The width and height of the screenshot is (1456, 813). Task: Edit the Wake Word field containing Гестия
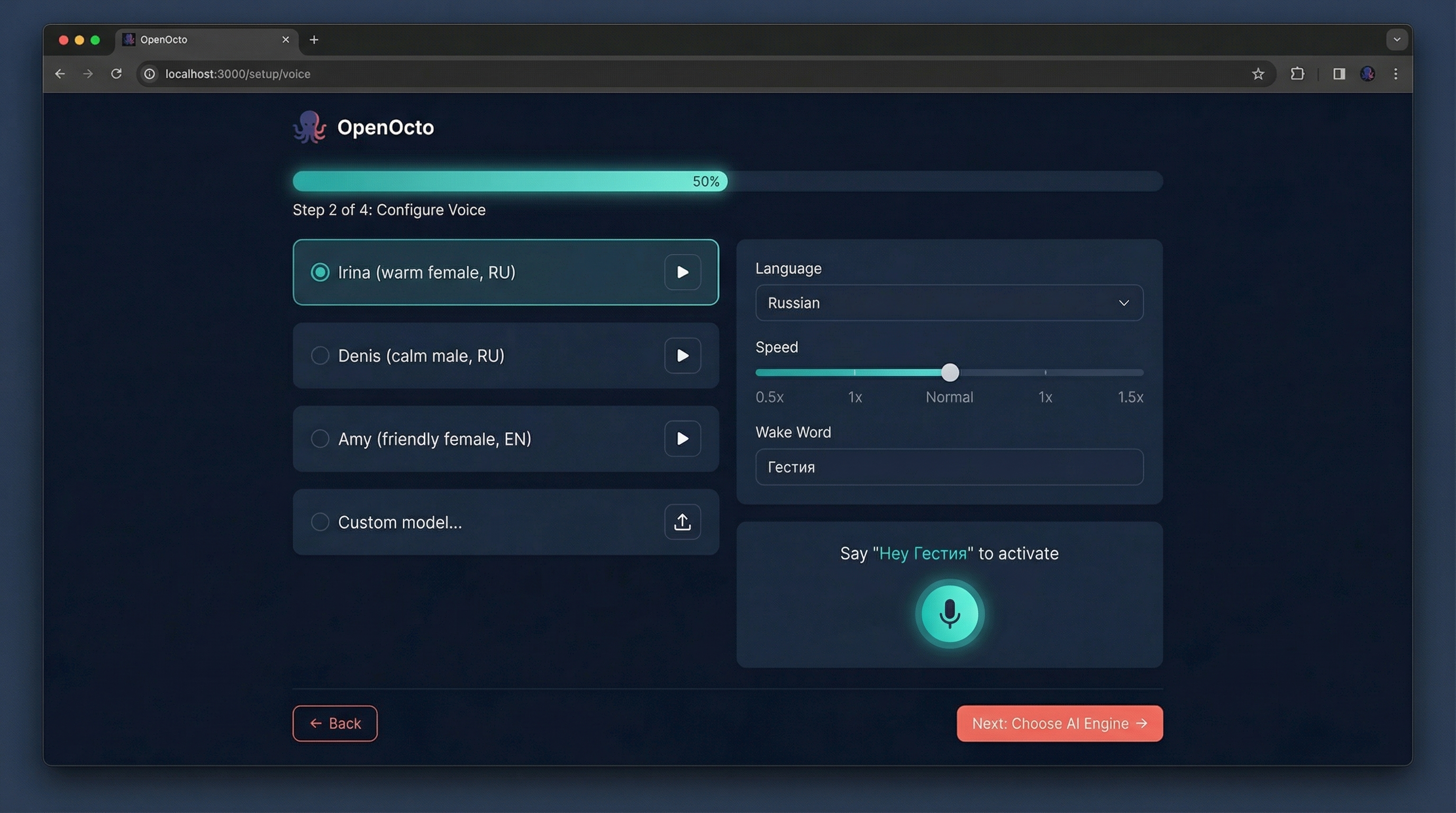click(x=949, y=467)
